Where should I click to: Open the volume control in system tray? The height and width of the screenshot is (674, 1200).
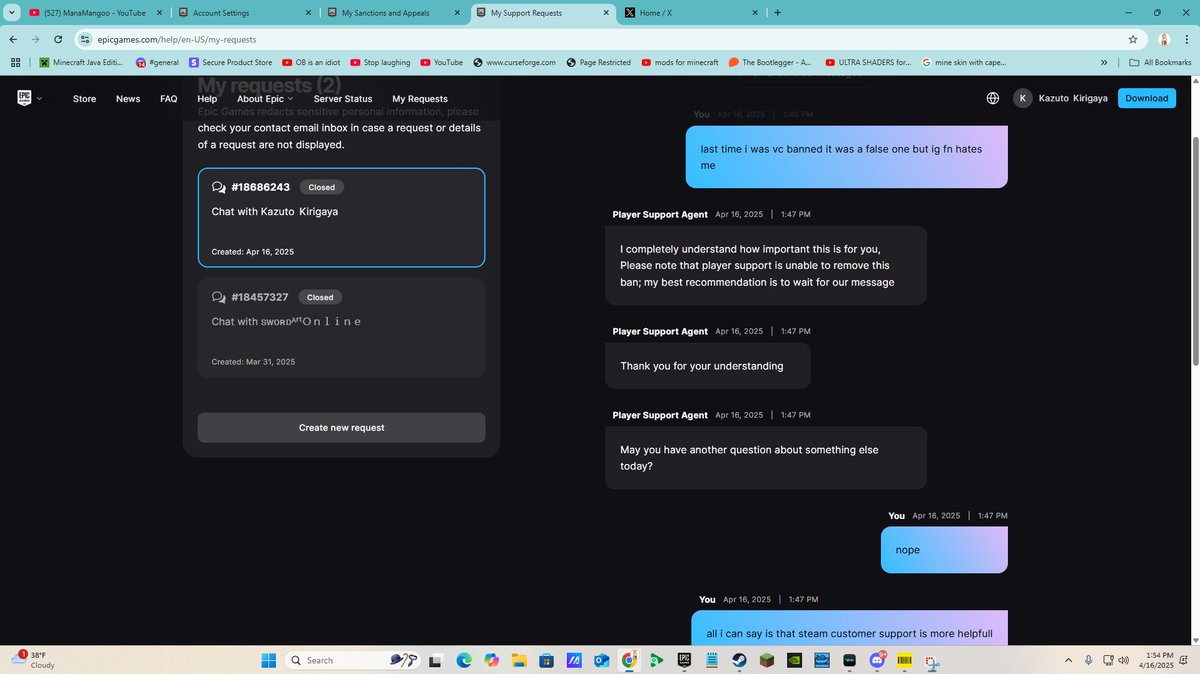[1123, 660]
